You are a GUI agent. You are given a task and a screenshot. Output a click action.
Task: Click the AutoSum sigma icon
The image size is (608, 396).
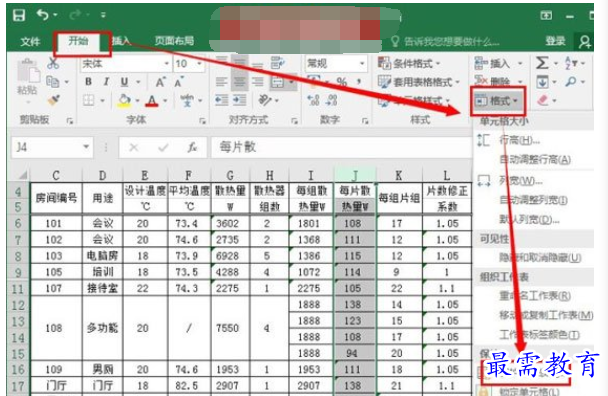542,63
